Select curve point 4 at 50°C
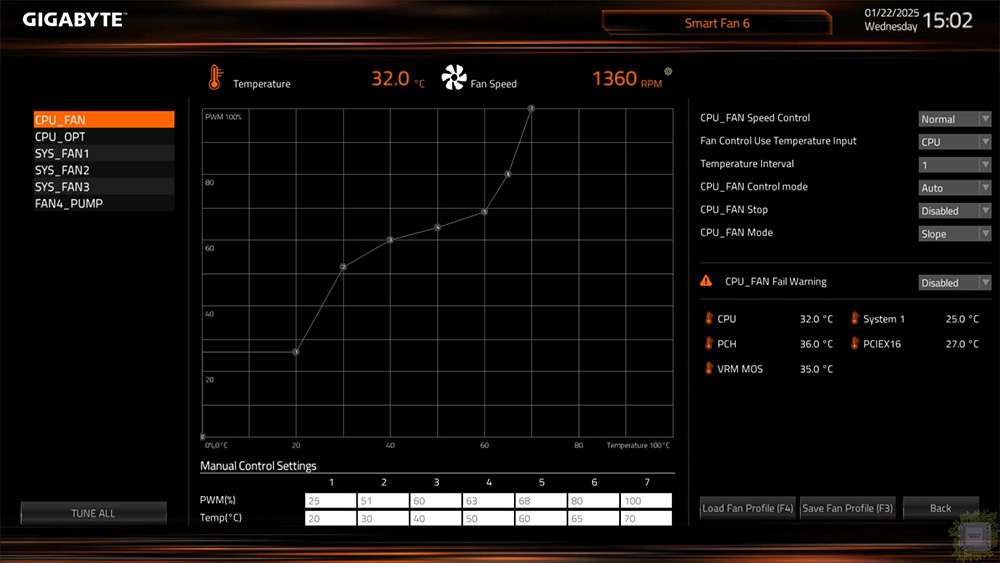 point(438,227)
